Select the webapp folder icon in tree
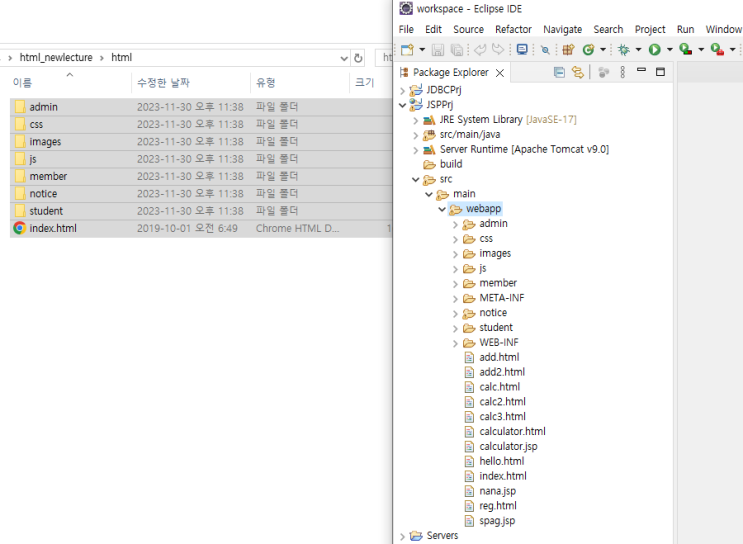 click(455, 209)
